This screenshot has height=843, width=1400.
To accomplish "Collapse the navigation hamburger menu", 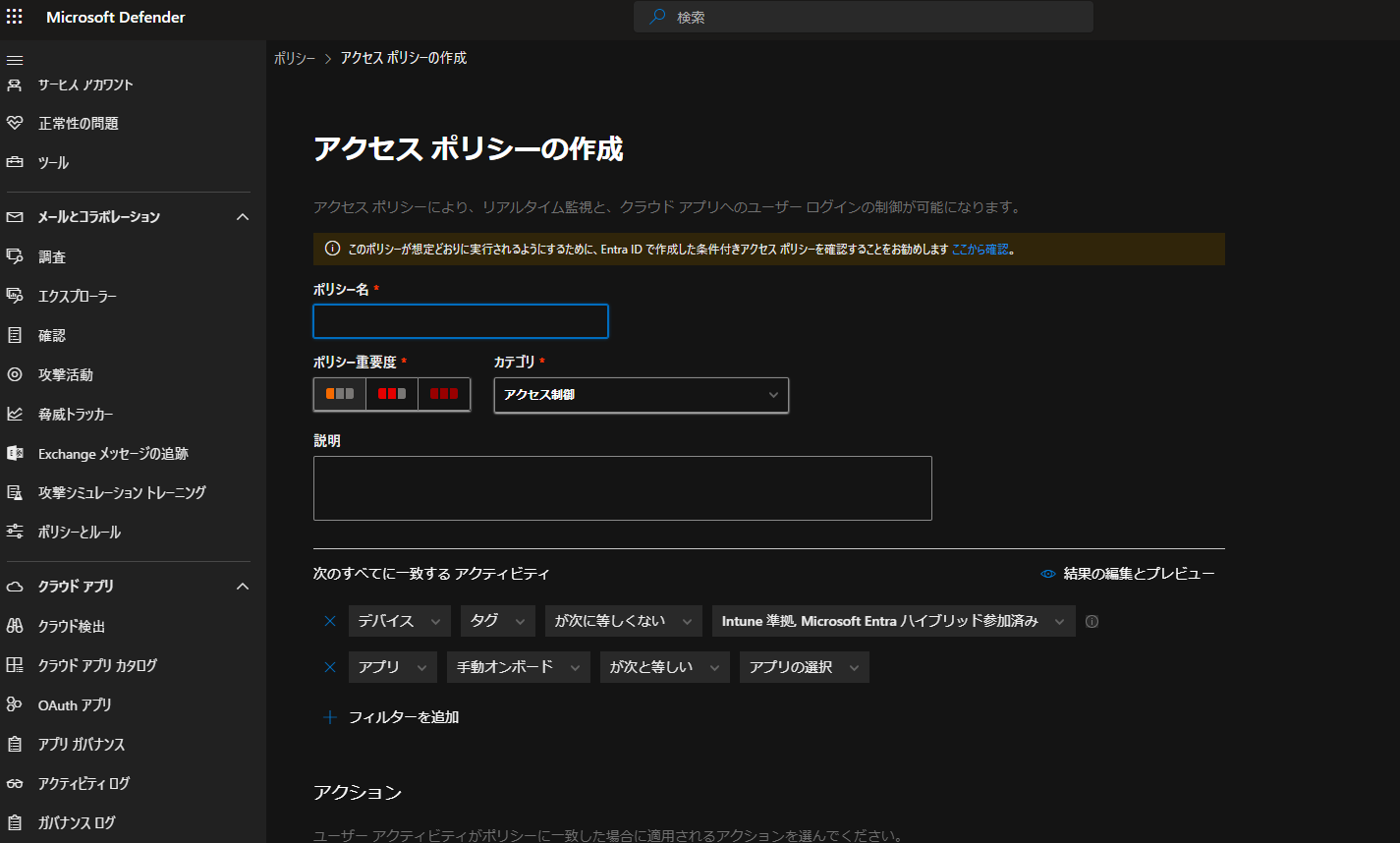I will click(x=15, y=60).
